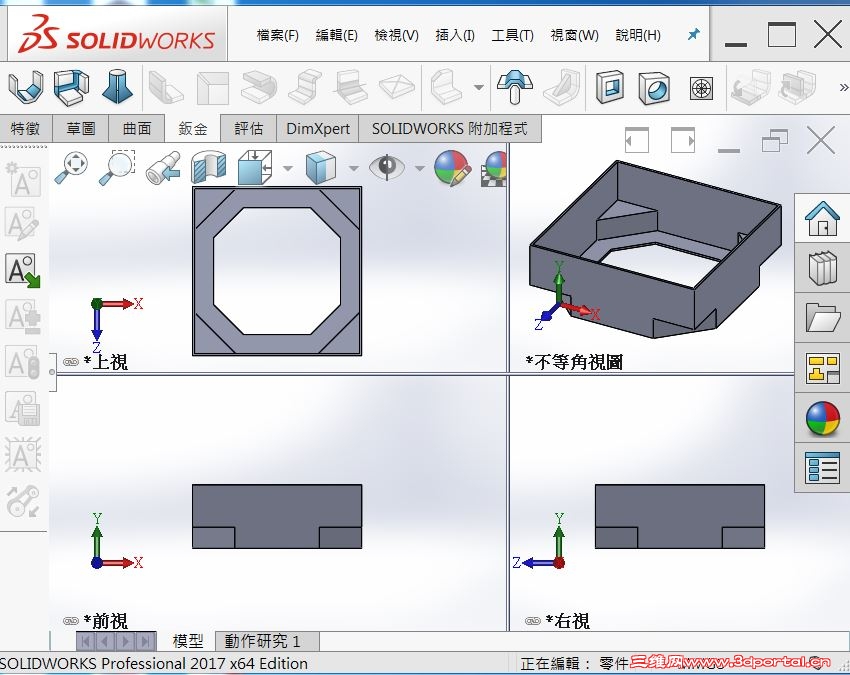Click Zoom to Area icon
This screenshot has height=675, width=850.
[118, 167]
